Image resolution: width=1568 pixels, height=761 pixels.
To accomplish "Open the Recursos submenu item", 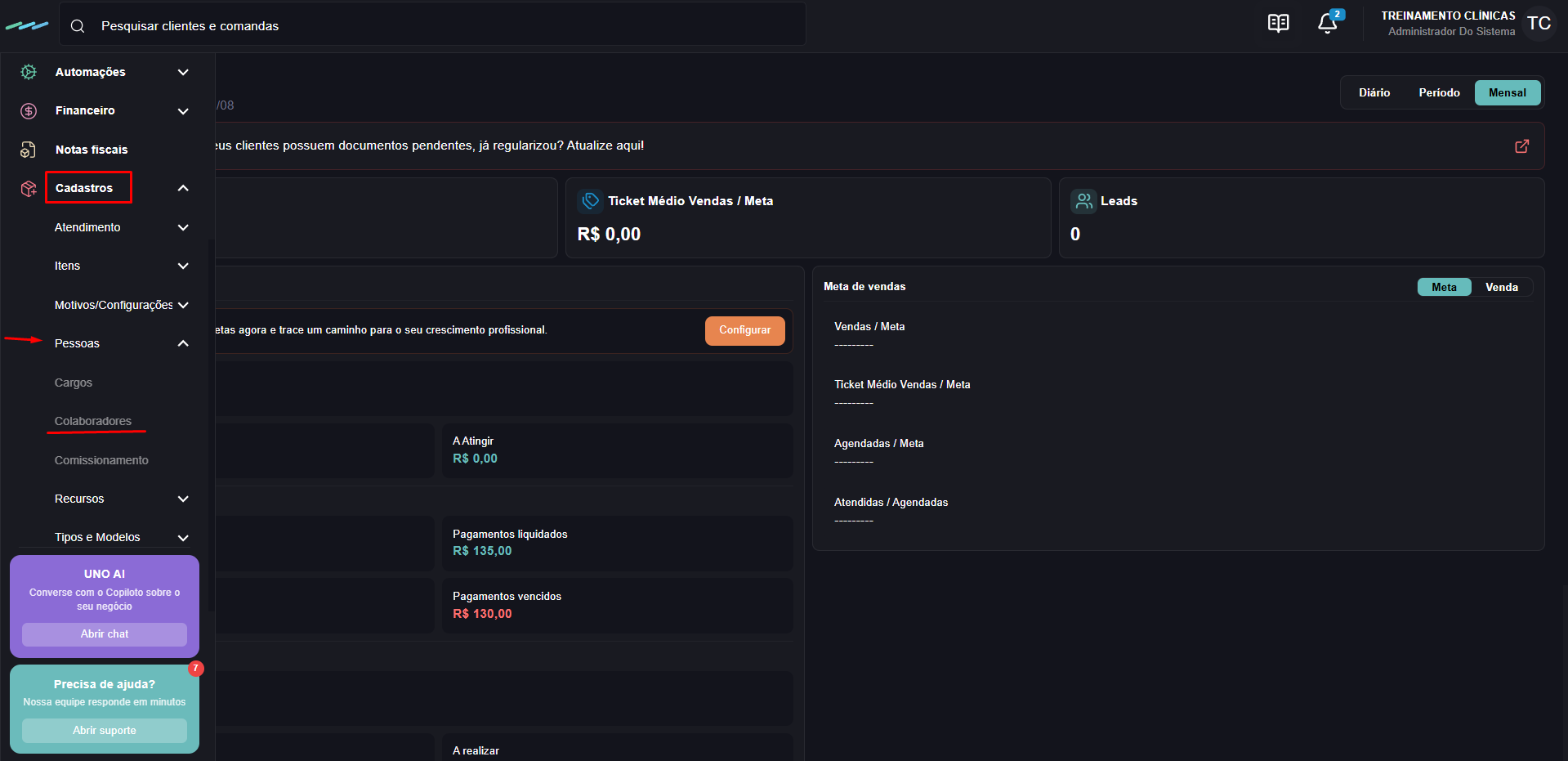I will click(x=79, y=499).
